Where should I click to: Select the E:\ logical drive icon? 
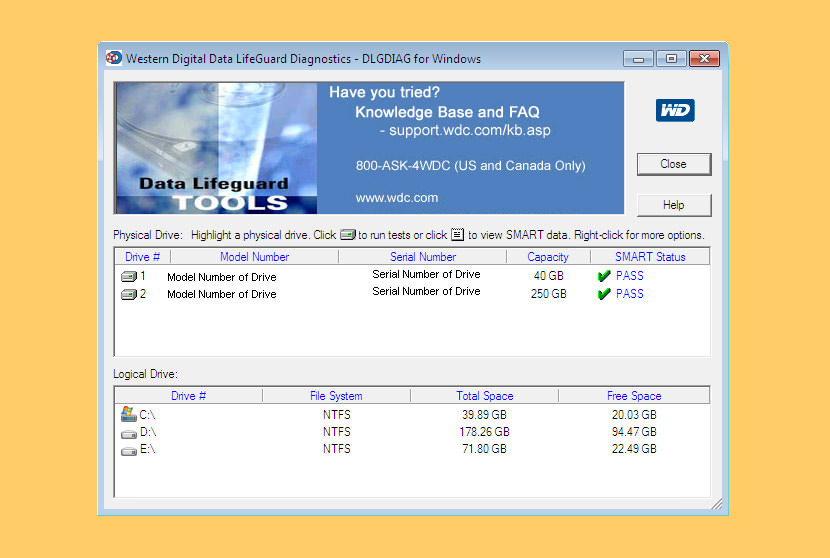point(129,451)
